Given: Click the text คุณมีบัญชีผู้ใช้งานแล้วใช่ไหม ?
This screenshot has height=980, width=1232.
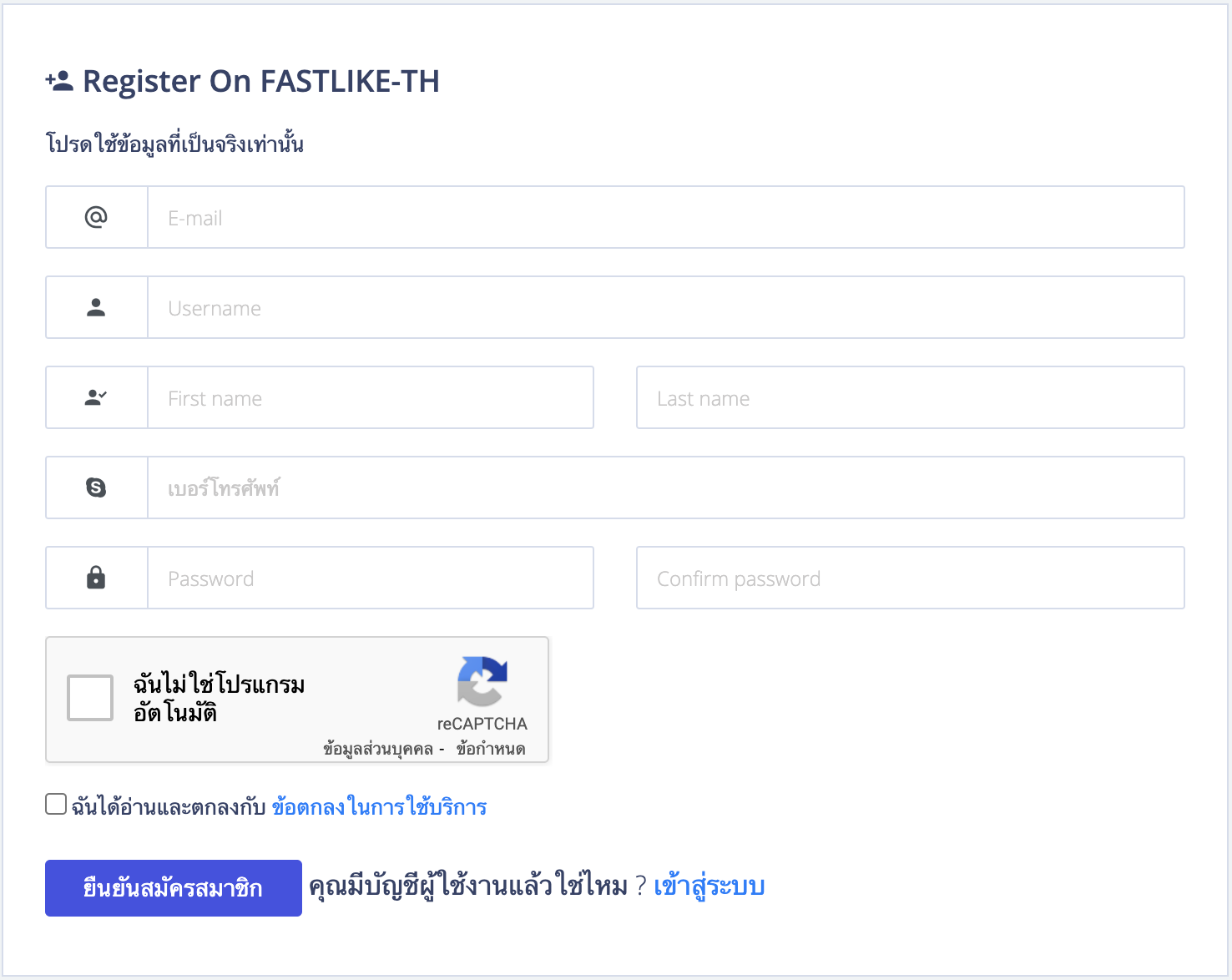Looking at the screenshot, I should click(477, 887).
